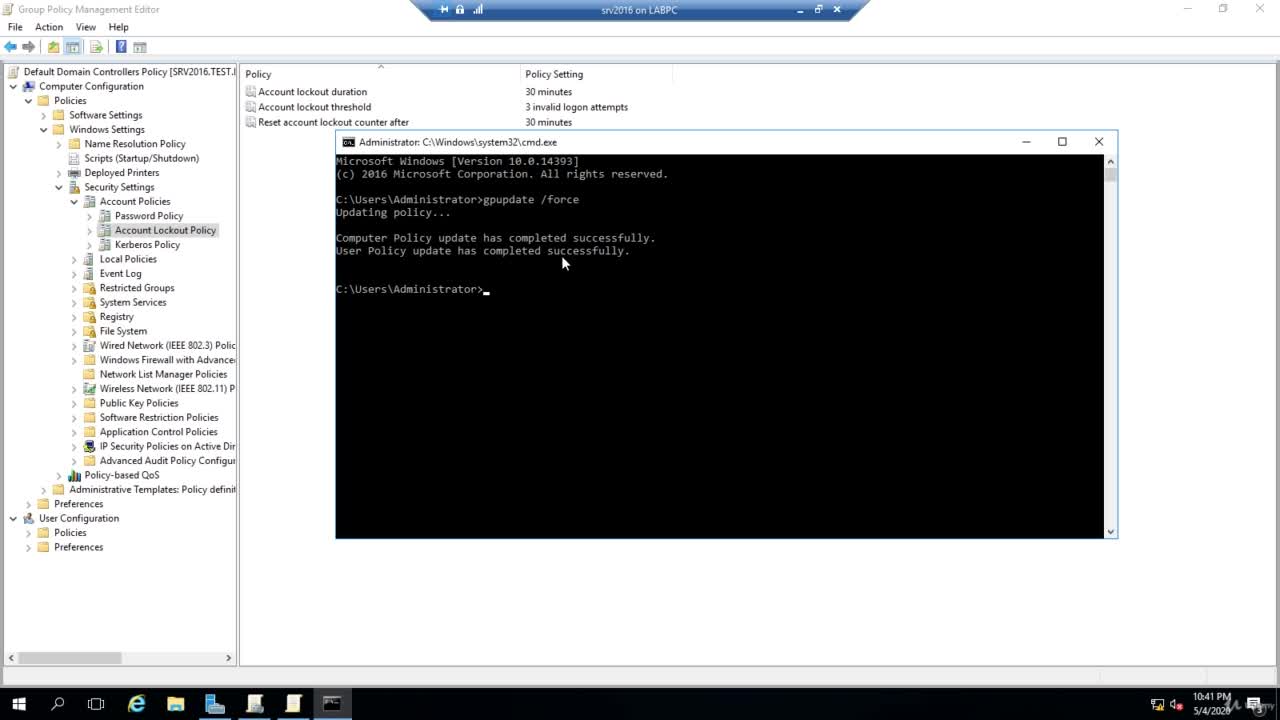Image resolution: width=1280 pixels, height=720 pixels.
Task: Expand the Software Settings node
Action: 43,115
